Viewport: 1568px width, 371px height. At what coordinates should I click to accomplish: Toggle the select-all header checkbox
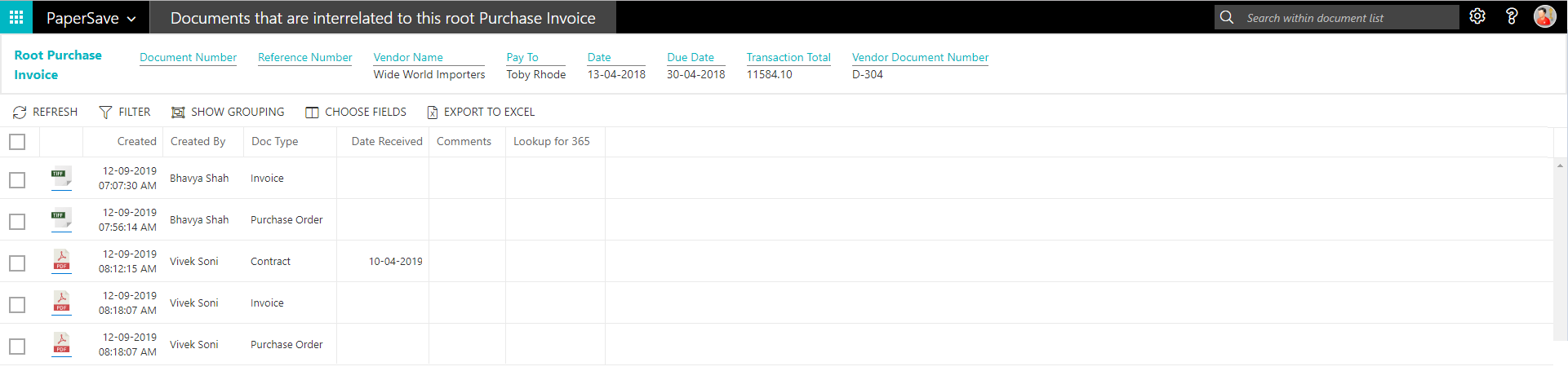(17, 142)
